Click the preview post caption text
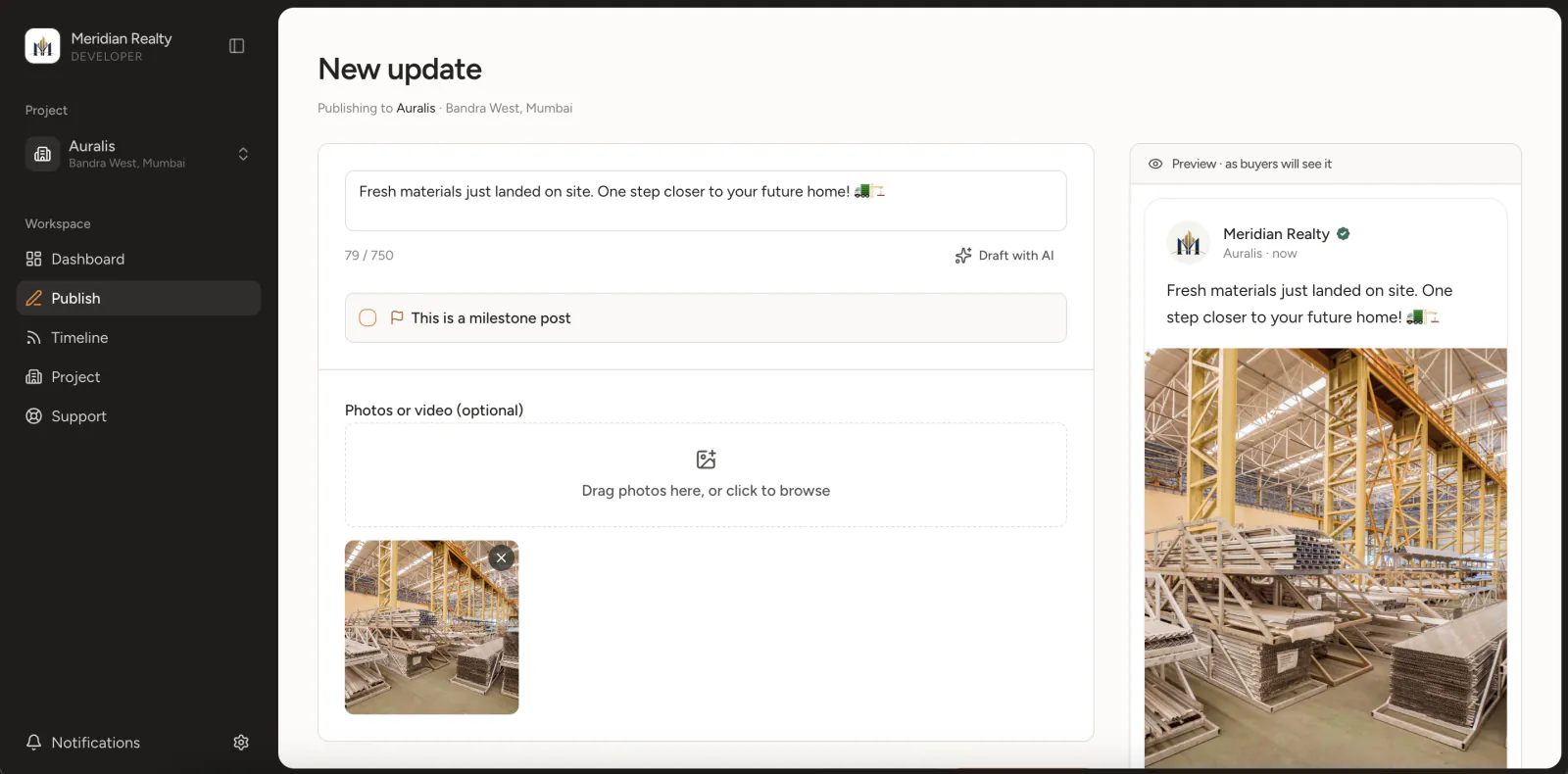The height and width of the screenshot is (774, 1568). (x=1309, y=304)
